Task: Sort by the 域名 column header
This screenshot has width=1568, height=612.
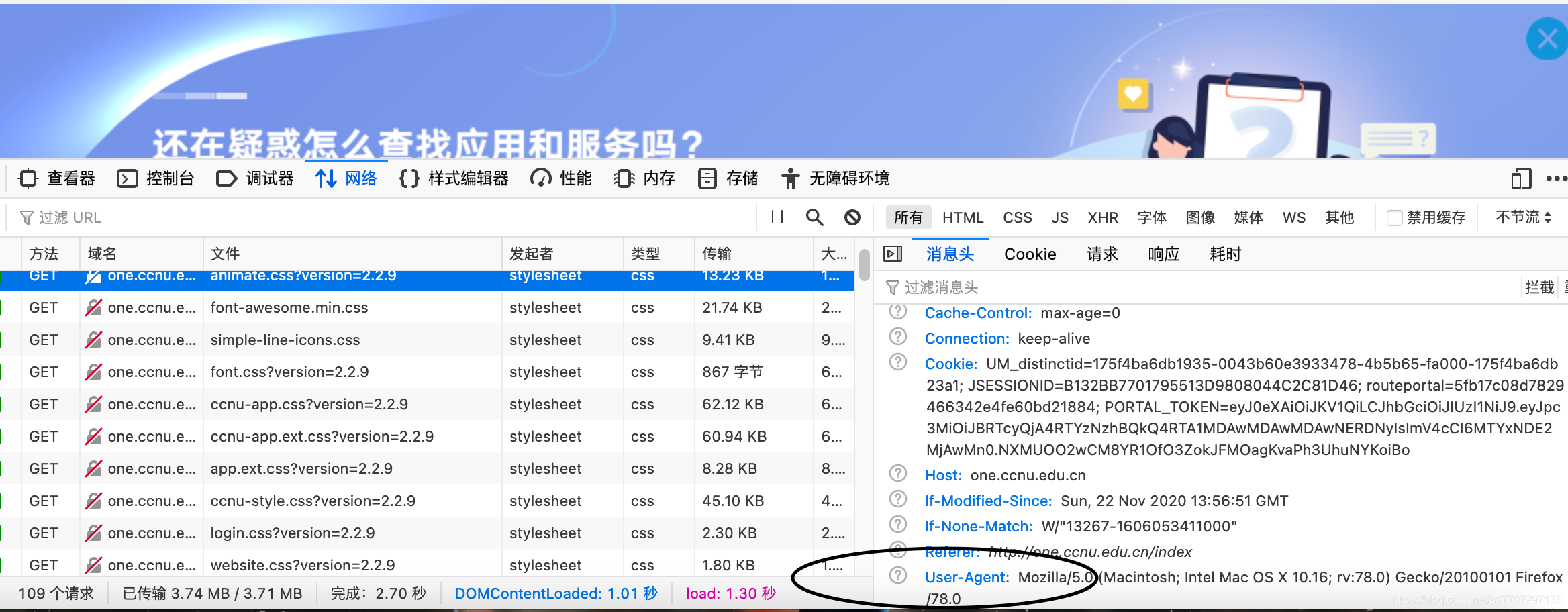Action: [142, 254]
